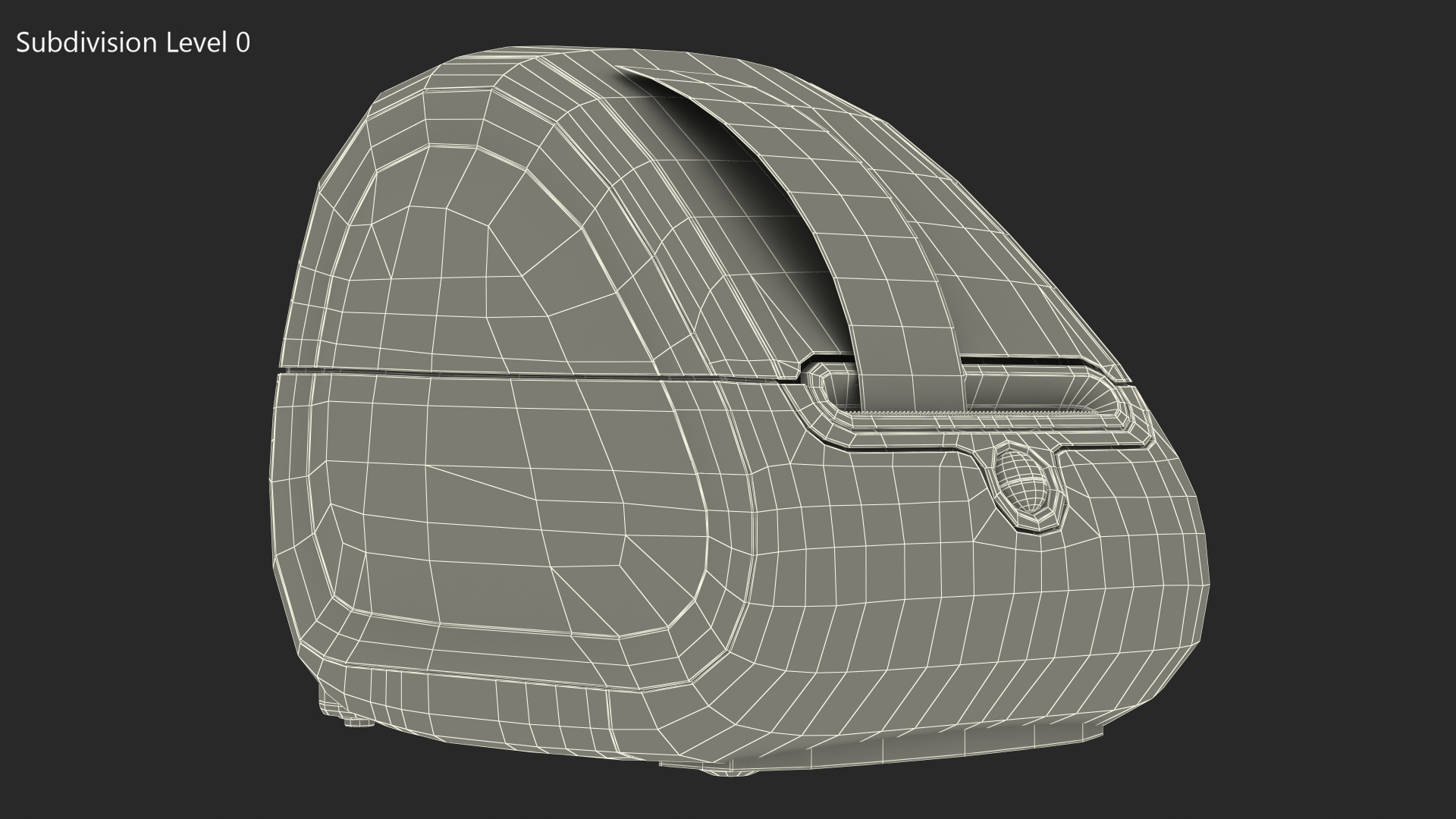Click the digit 0 in subdivision label
The width and height of the screenshot is (1456, 819).
click(x=242, y=43)
